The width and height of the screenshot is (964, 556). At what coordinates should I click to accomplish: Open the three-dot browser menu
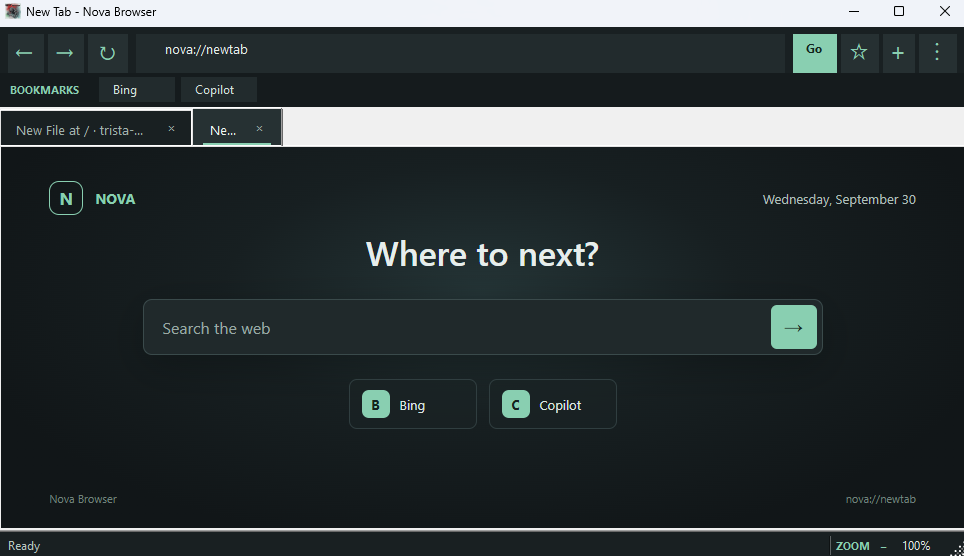(937, 54)
